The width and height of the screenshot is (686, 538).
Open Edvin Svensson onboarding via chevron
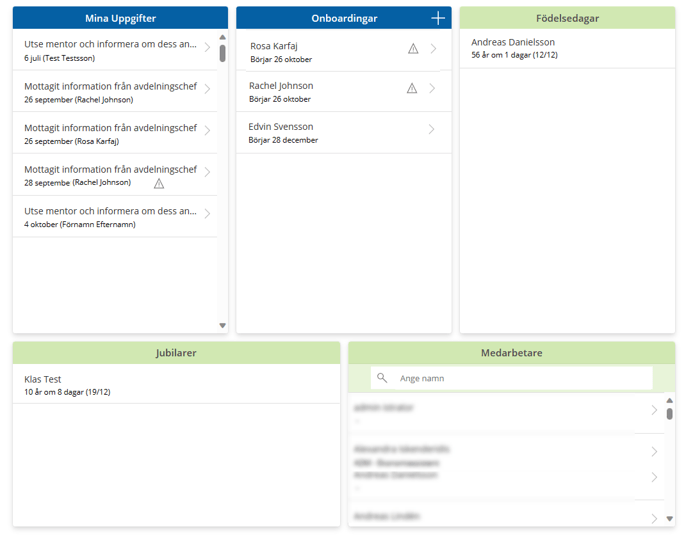coord(431,130)
